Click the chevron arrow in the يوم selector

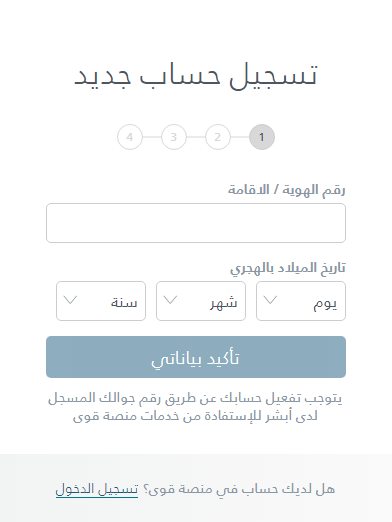click(x=270, y=300)
